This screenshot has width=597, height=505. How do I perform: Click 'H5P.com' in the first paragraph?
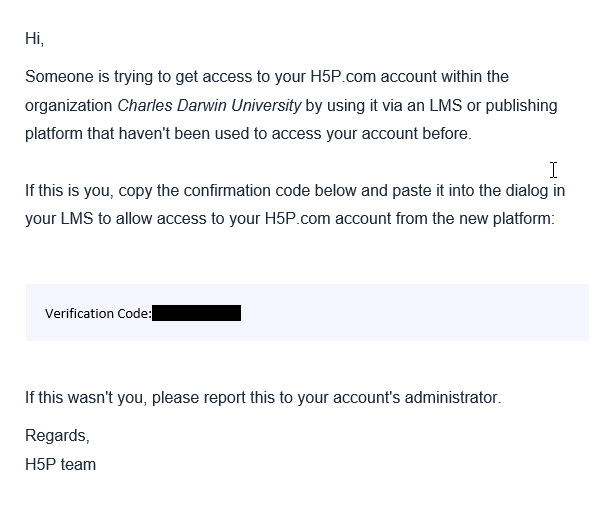(x=343, y=77)
